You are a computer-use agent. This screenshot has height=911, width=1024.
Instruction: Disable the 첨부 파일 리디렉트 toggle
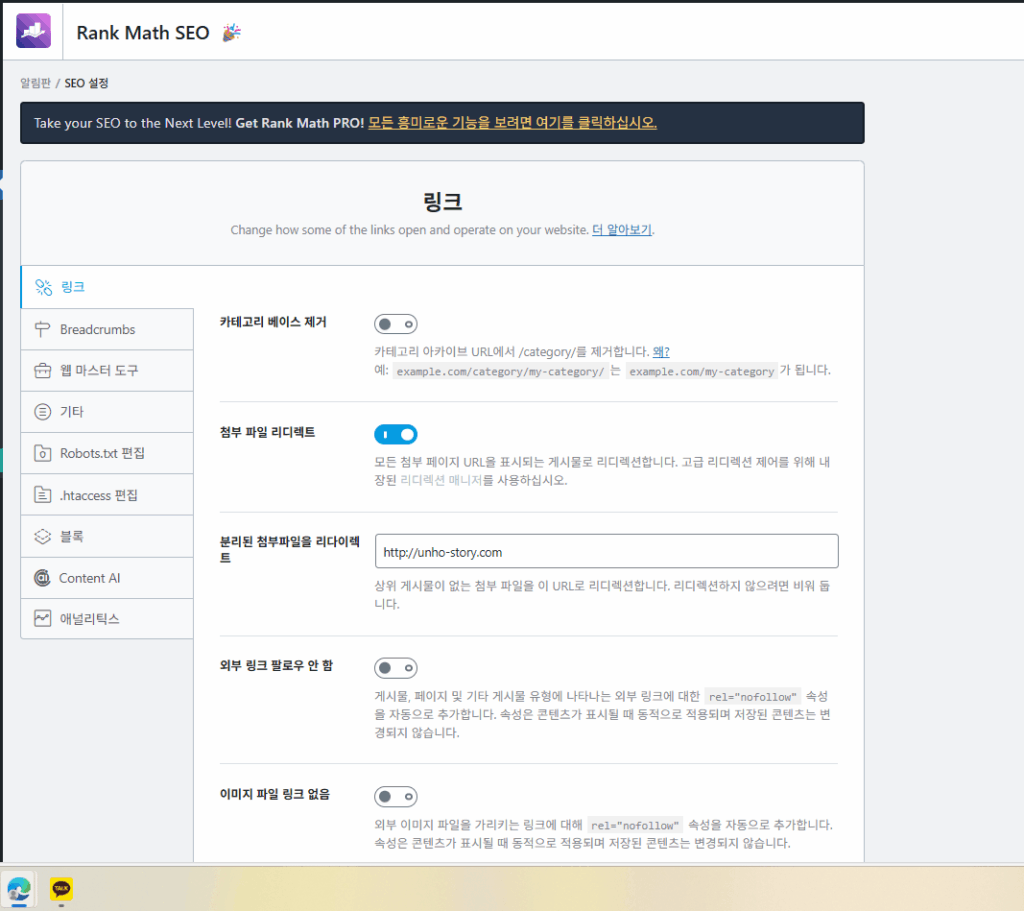pyautogui.click(x=395, y=435)
